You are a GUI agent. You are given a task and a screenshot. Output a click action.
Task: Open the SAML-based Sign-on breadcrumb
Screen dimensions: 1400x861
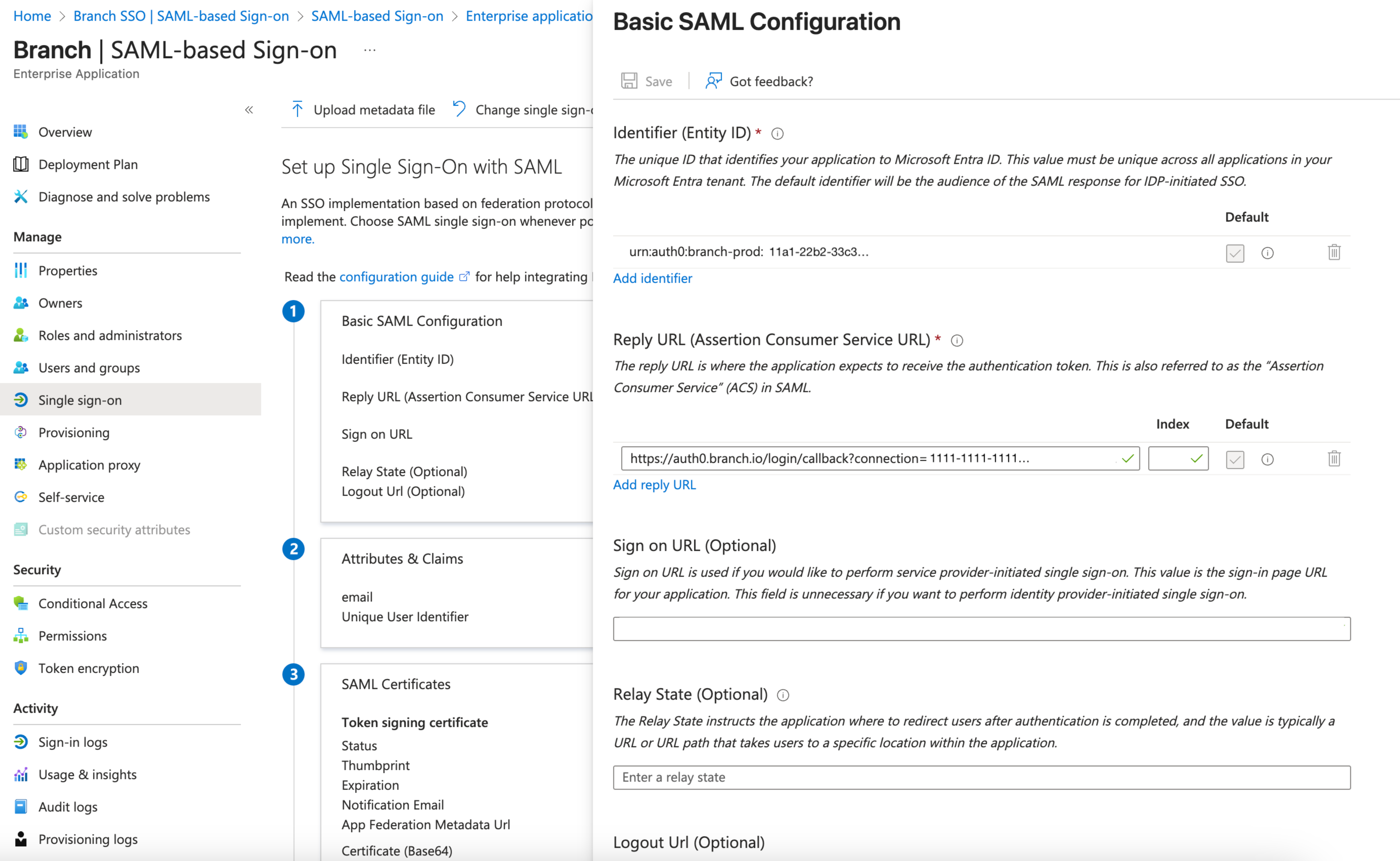[377, 16]
